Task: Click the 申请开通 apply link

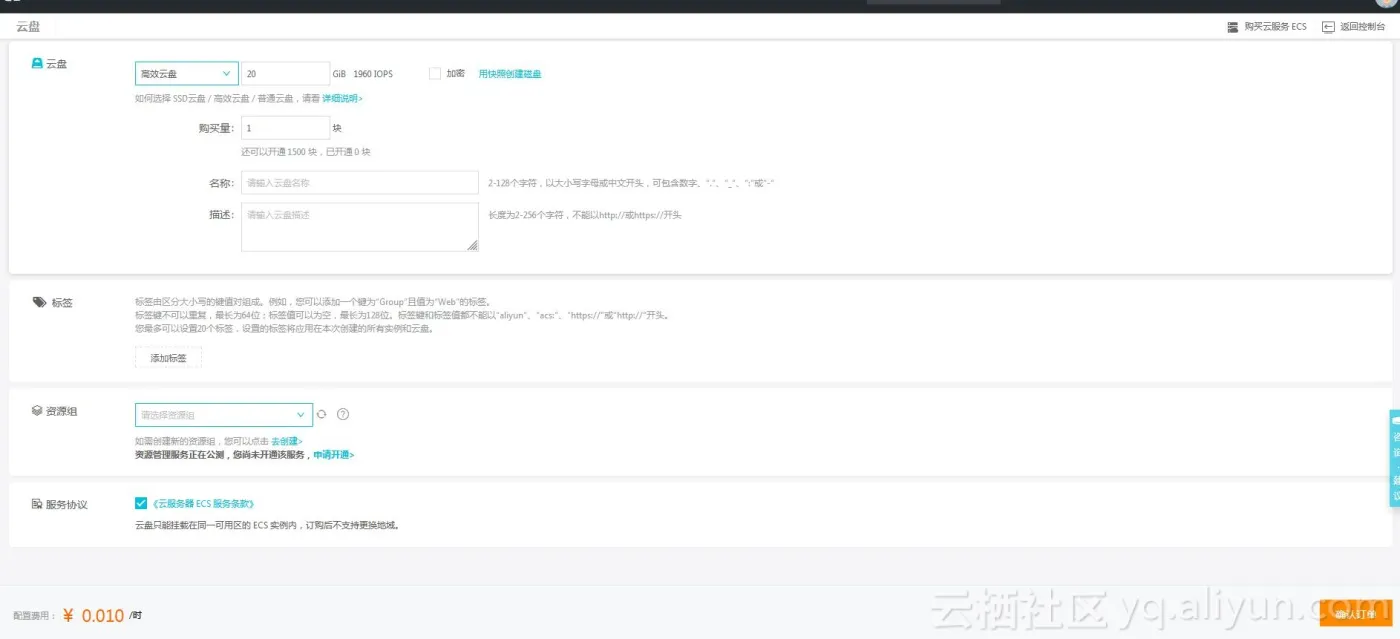Action: pos(334,455)
